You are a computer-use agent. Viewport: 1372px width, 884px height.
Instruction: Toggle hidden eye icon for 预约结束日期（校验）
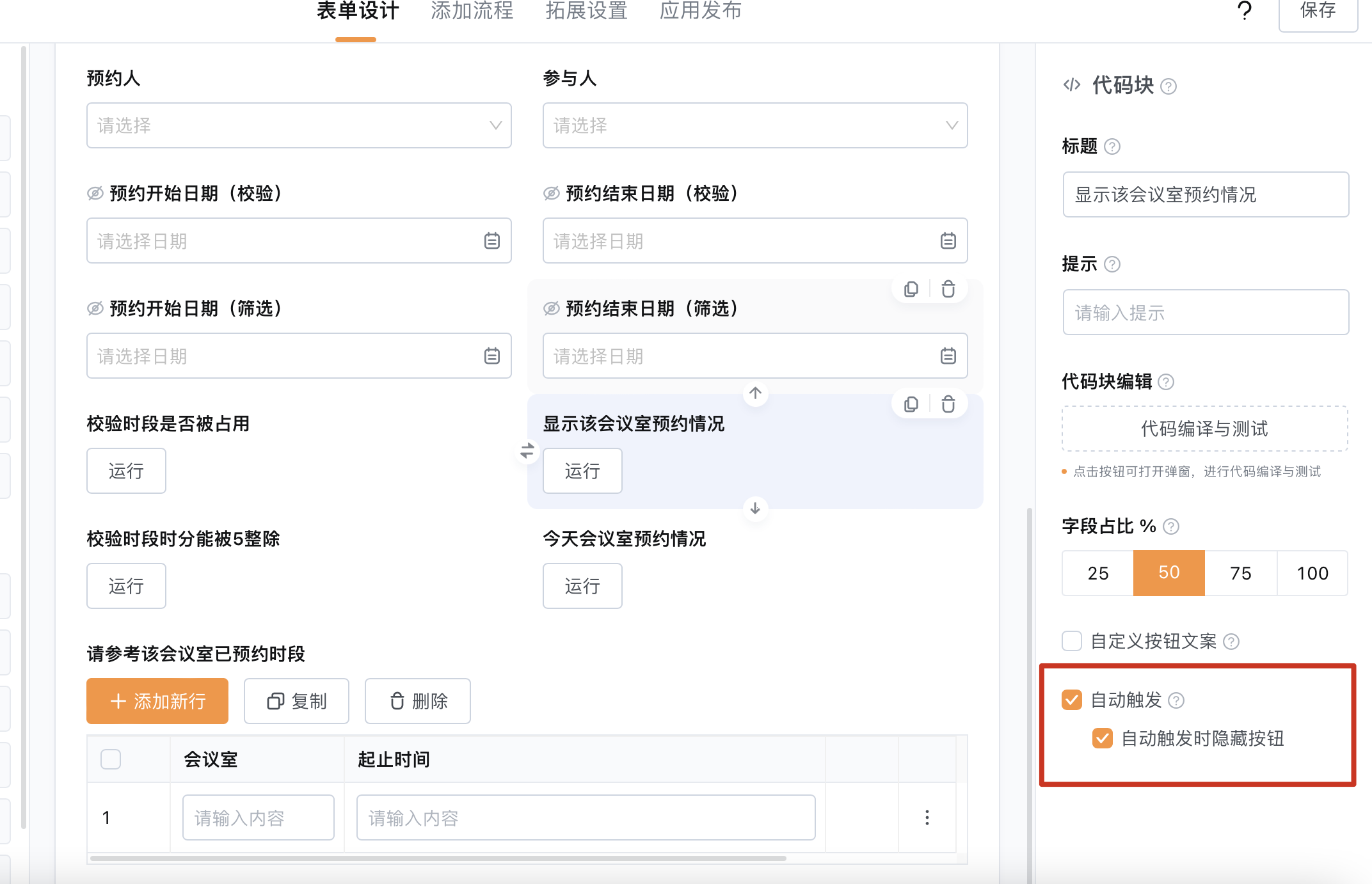tap(552, 193)
